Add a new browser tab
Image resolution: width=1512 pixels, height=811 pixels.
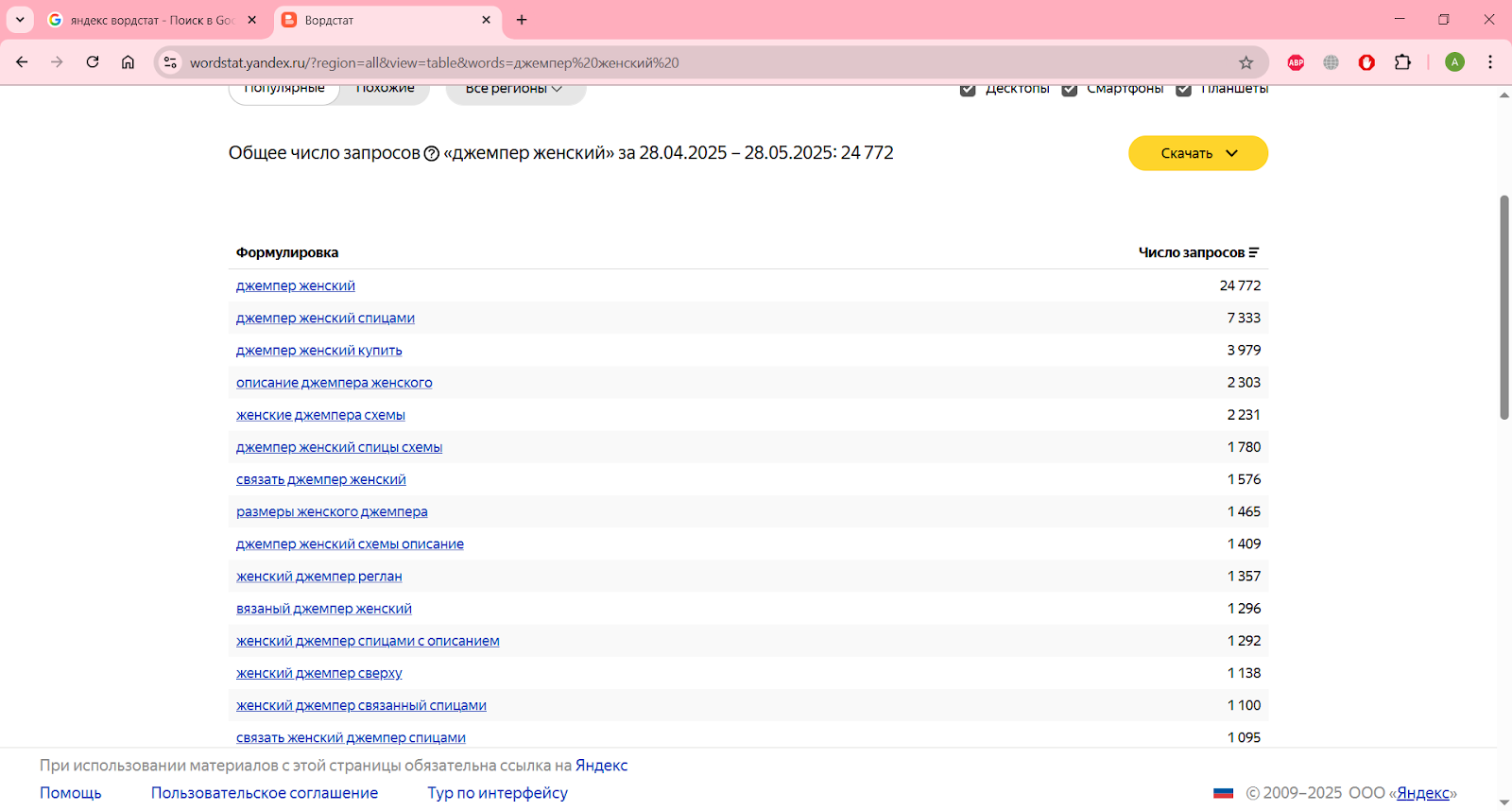click(522, 20)
